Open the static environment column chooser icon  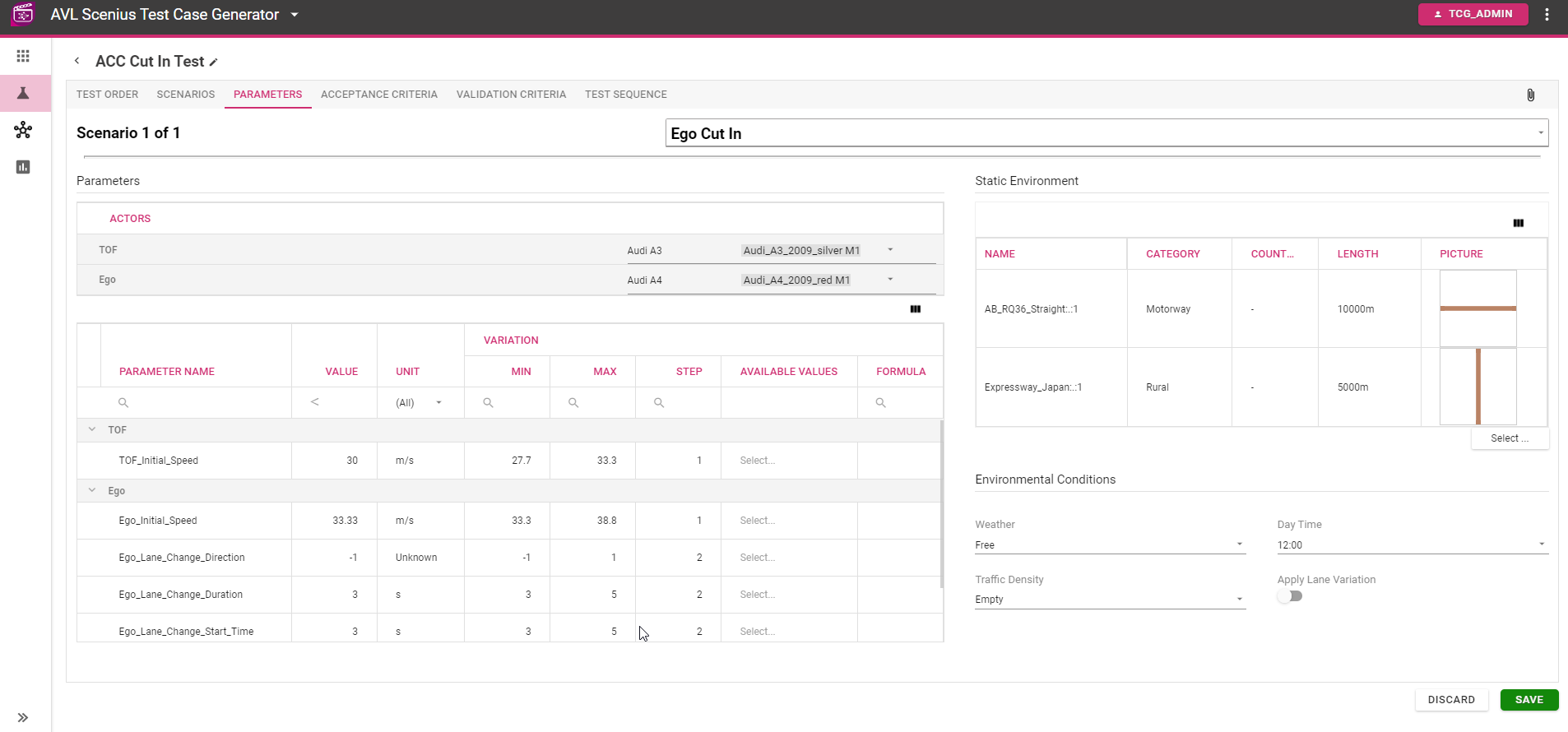coord(1518,223)
